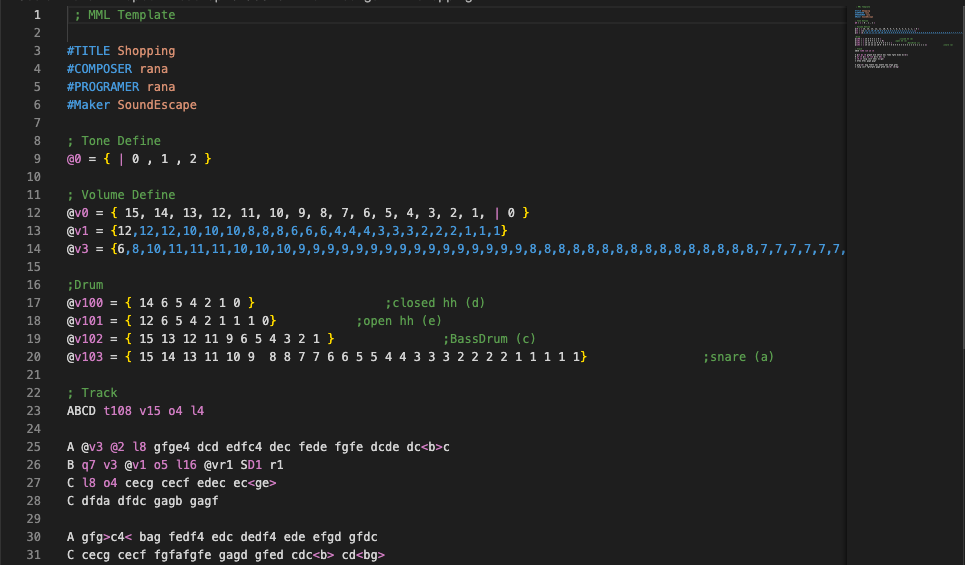
Task: Click the ';snare (a)' comment
Action: point(738,357)
